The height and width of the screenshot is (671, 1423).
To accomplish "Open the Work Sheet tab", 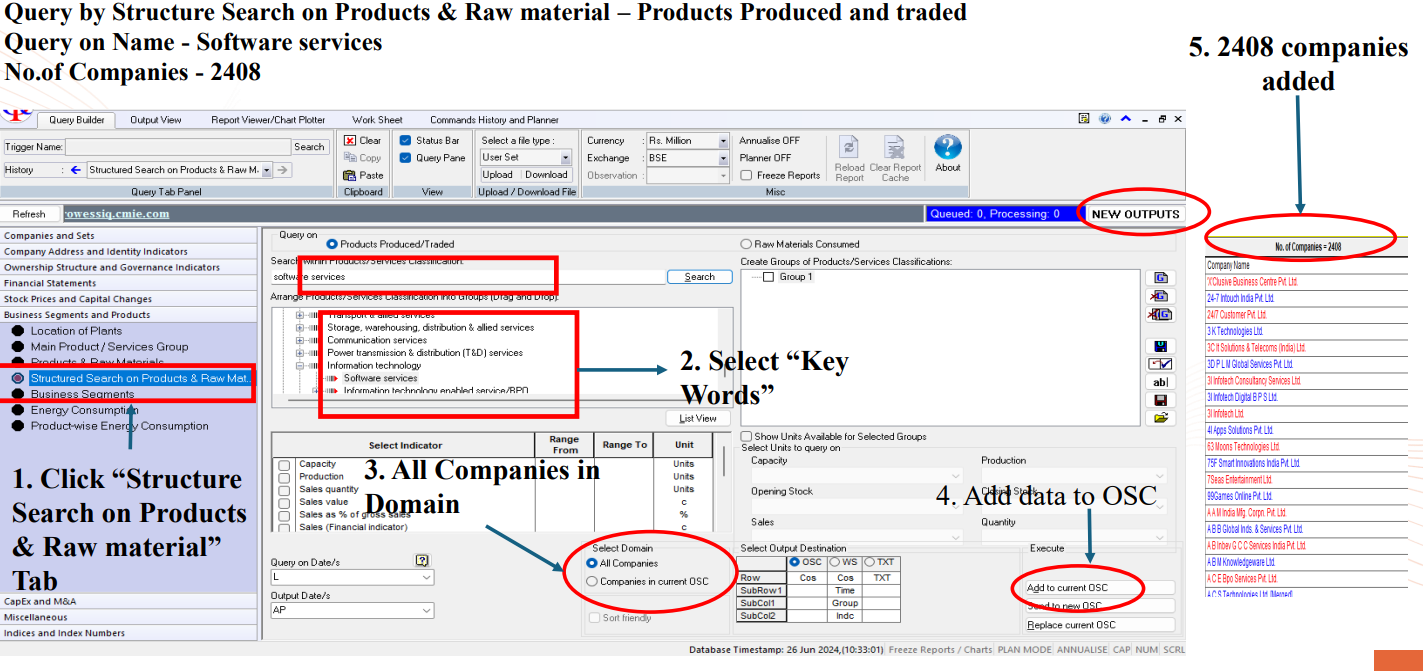I will 377,120.
